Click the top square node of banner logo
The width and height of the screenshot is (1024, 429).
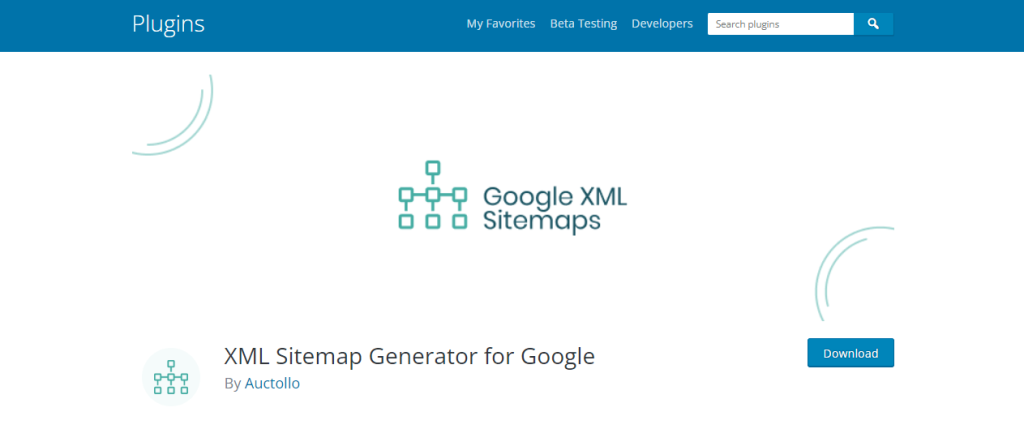tap(432, 167)
